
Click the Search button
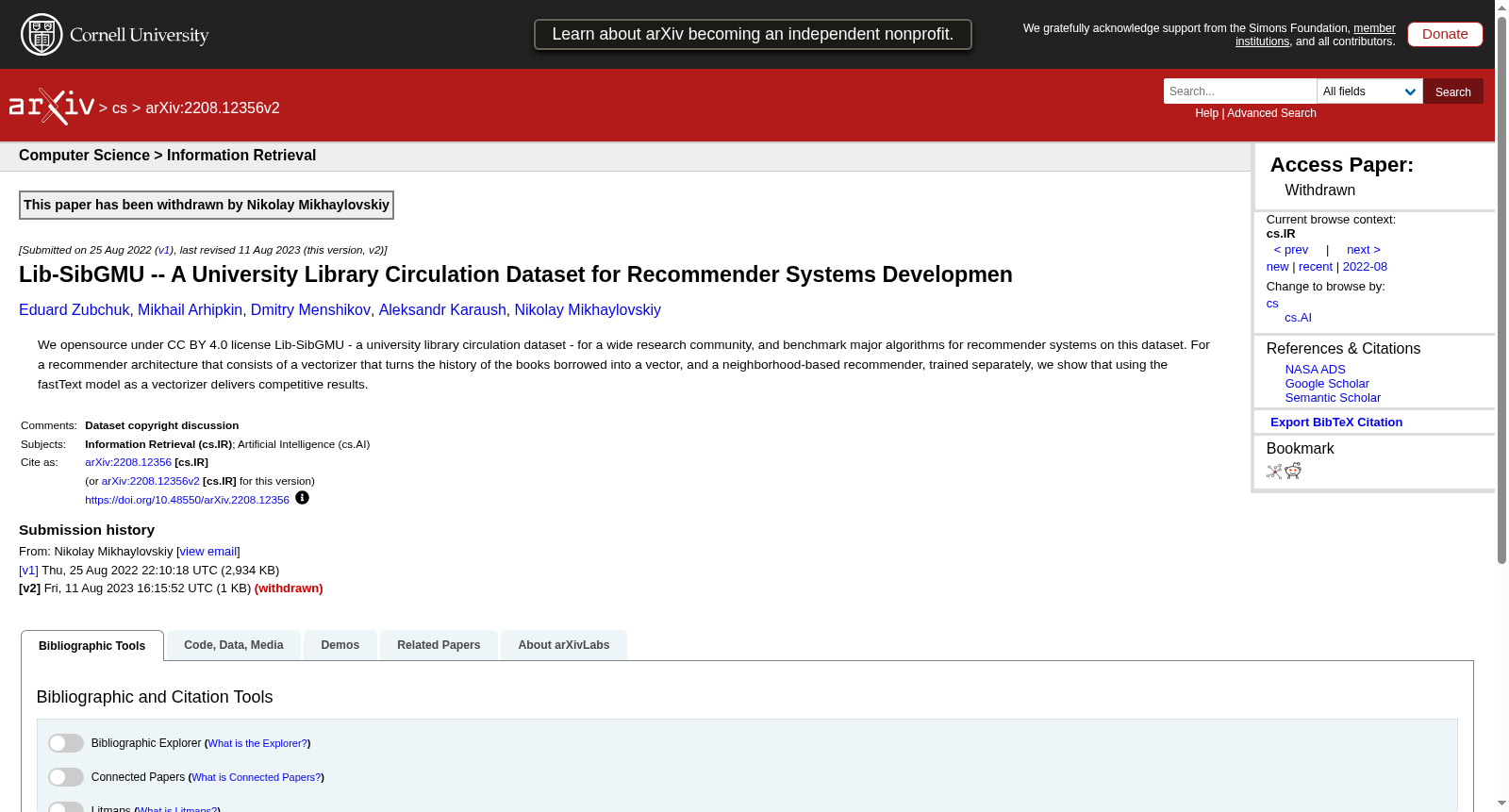point(1453,91)
